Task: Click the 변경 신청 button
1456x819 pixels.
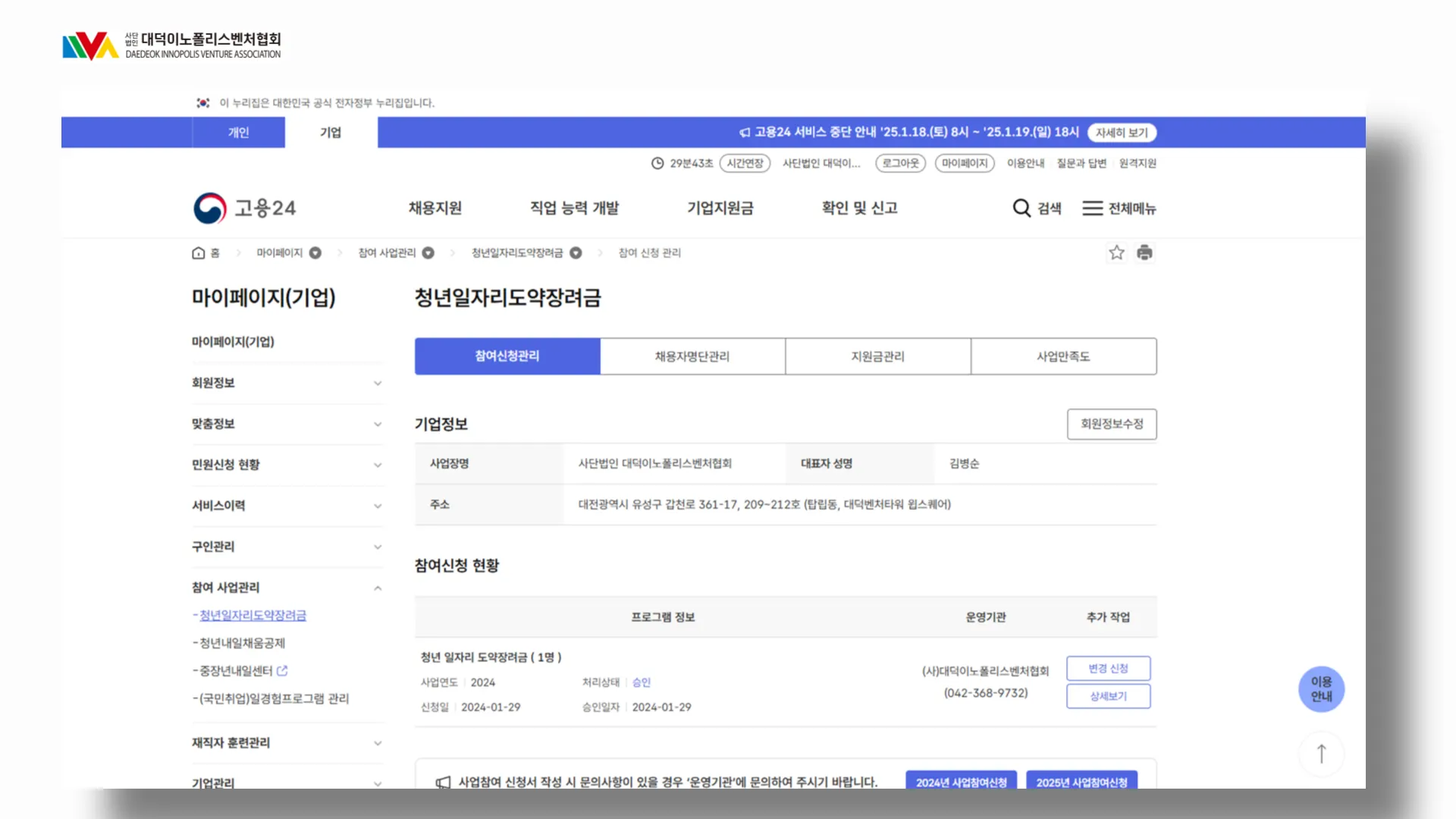Action: point(1108,668)
